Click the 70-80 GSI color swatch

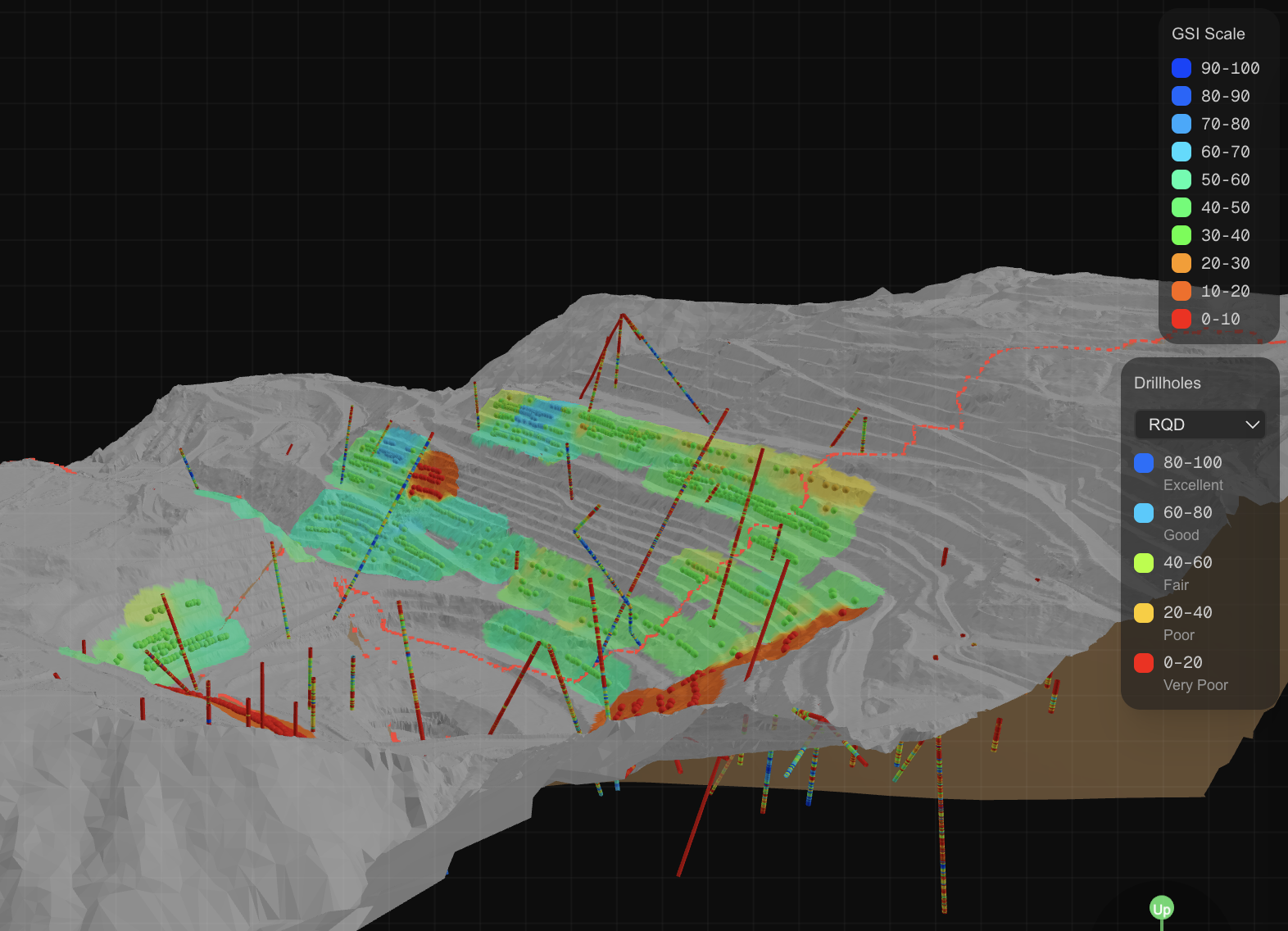1181,124
